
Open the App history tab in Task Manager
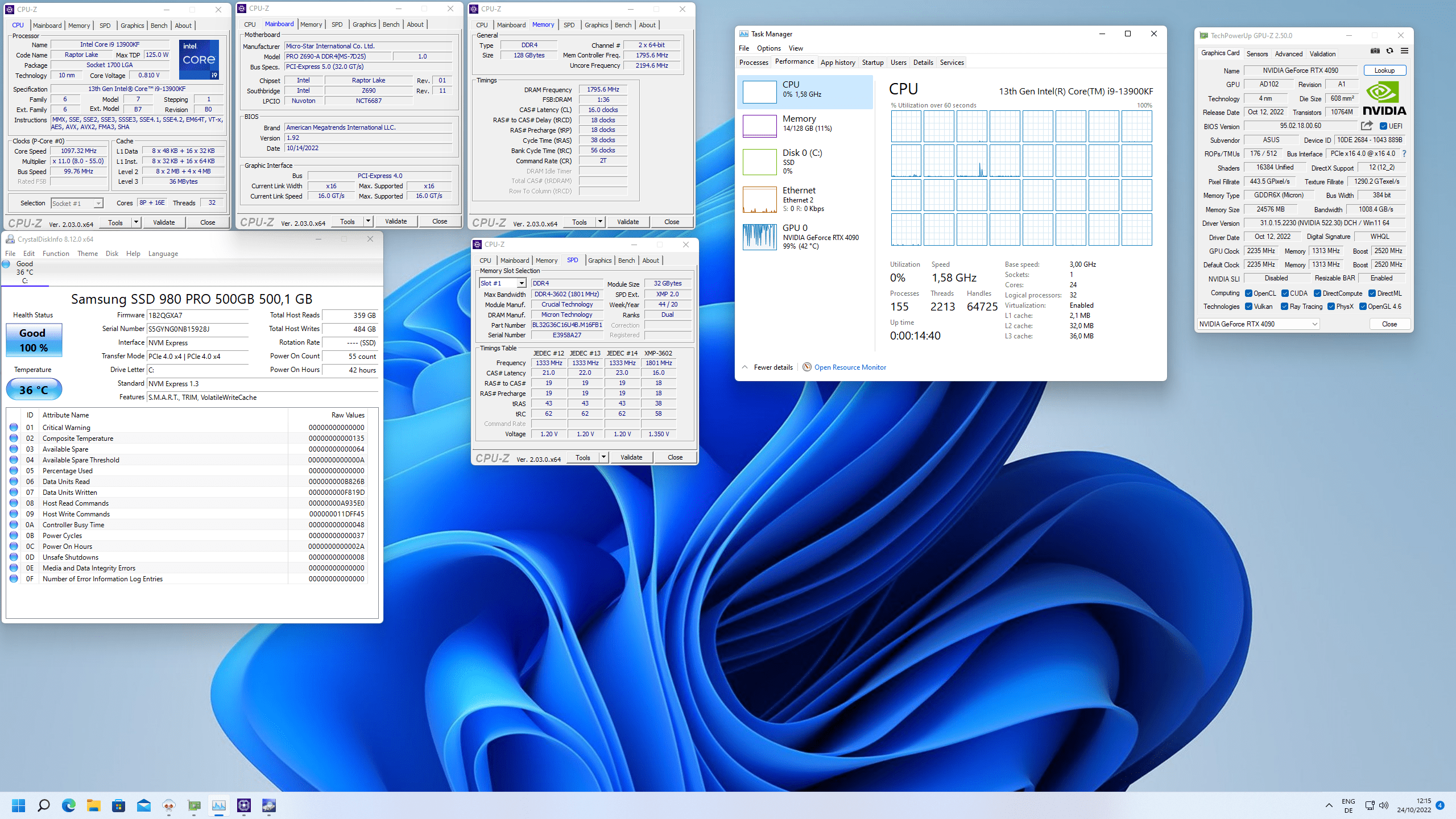tap(838, 63)
